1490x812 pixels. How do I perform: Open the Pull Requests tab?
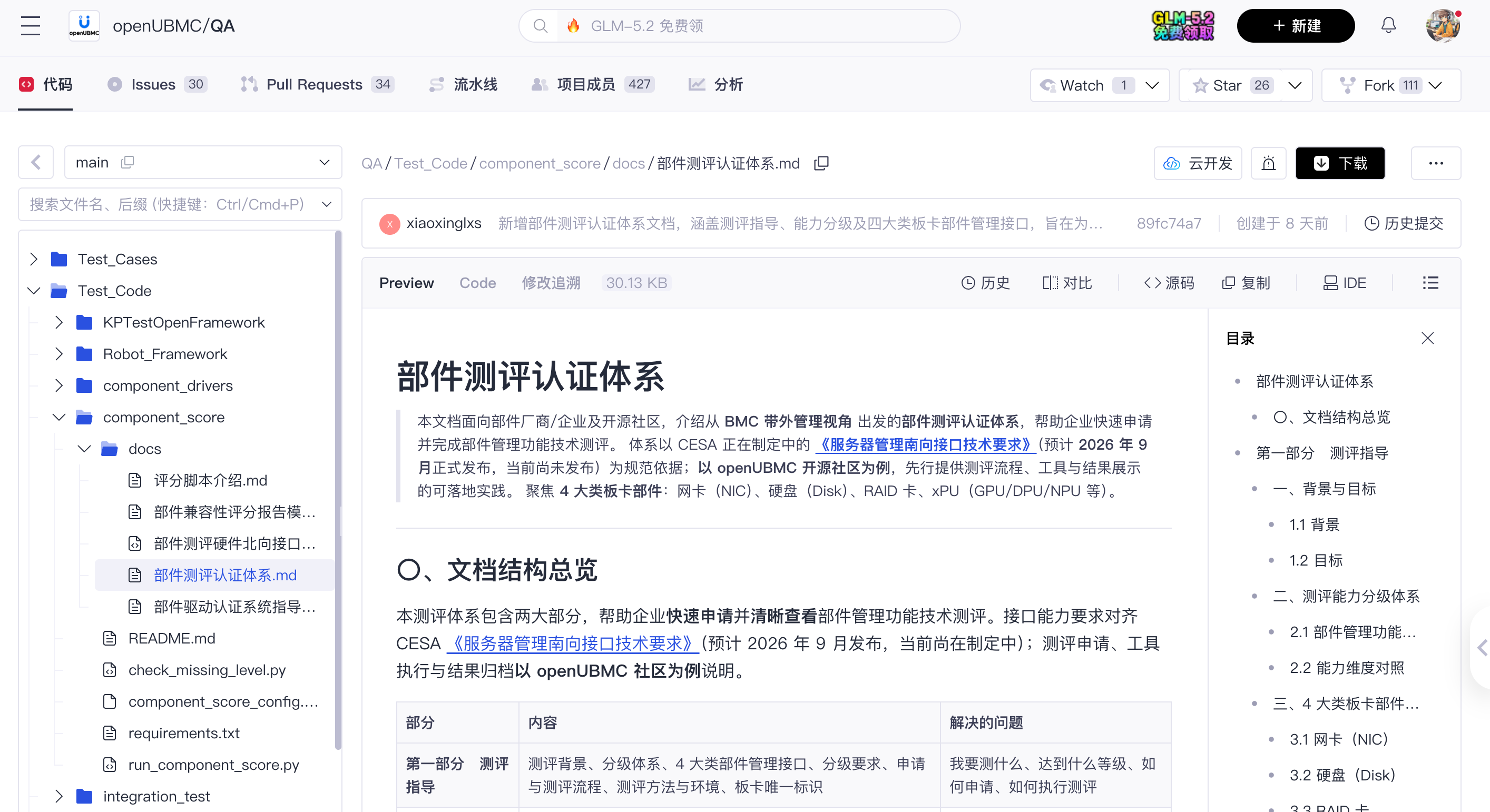(317, 85)
